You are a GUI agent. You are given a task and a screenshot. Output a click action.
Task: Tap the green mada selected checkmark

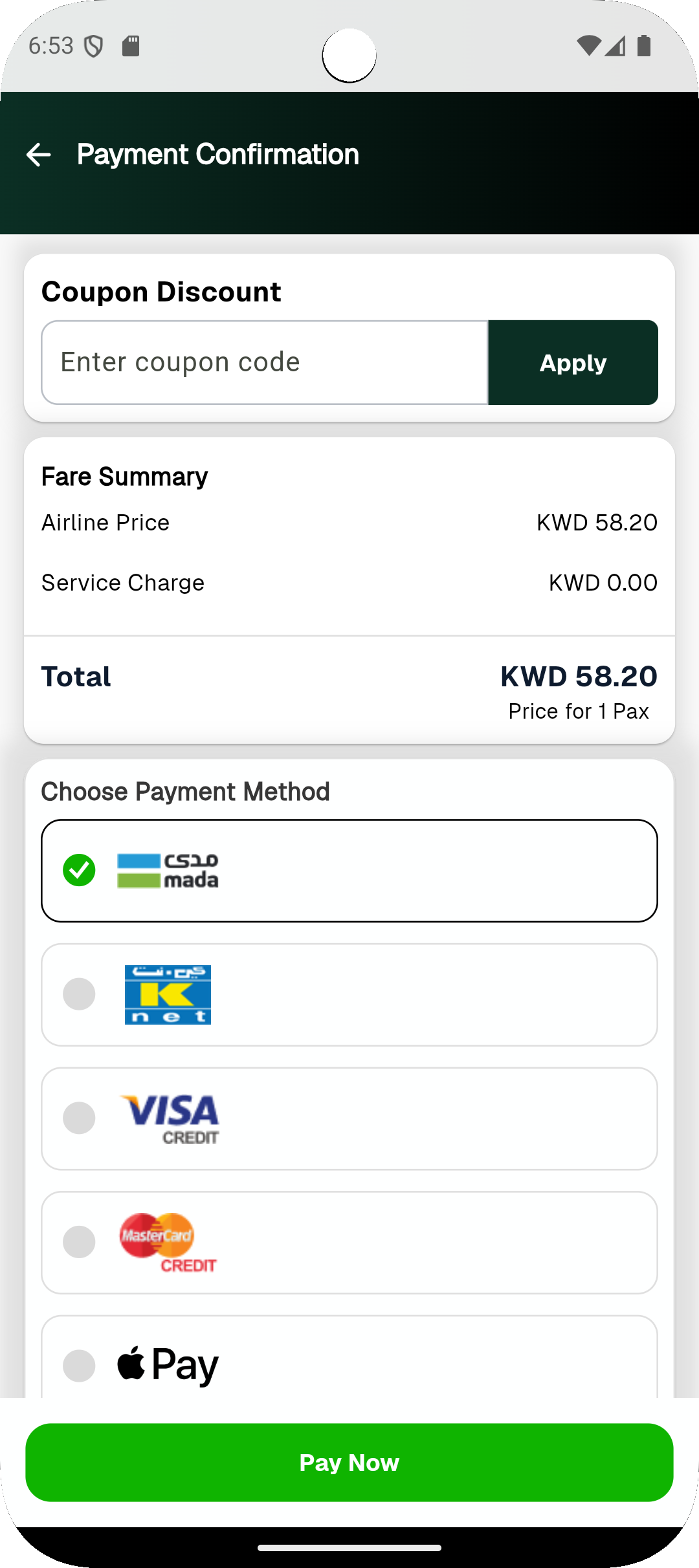(x=79, y=870)
